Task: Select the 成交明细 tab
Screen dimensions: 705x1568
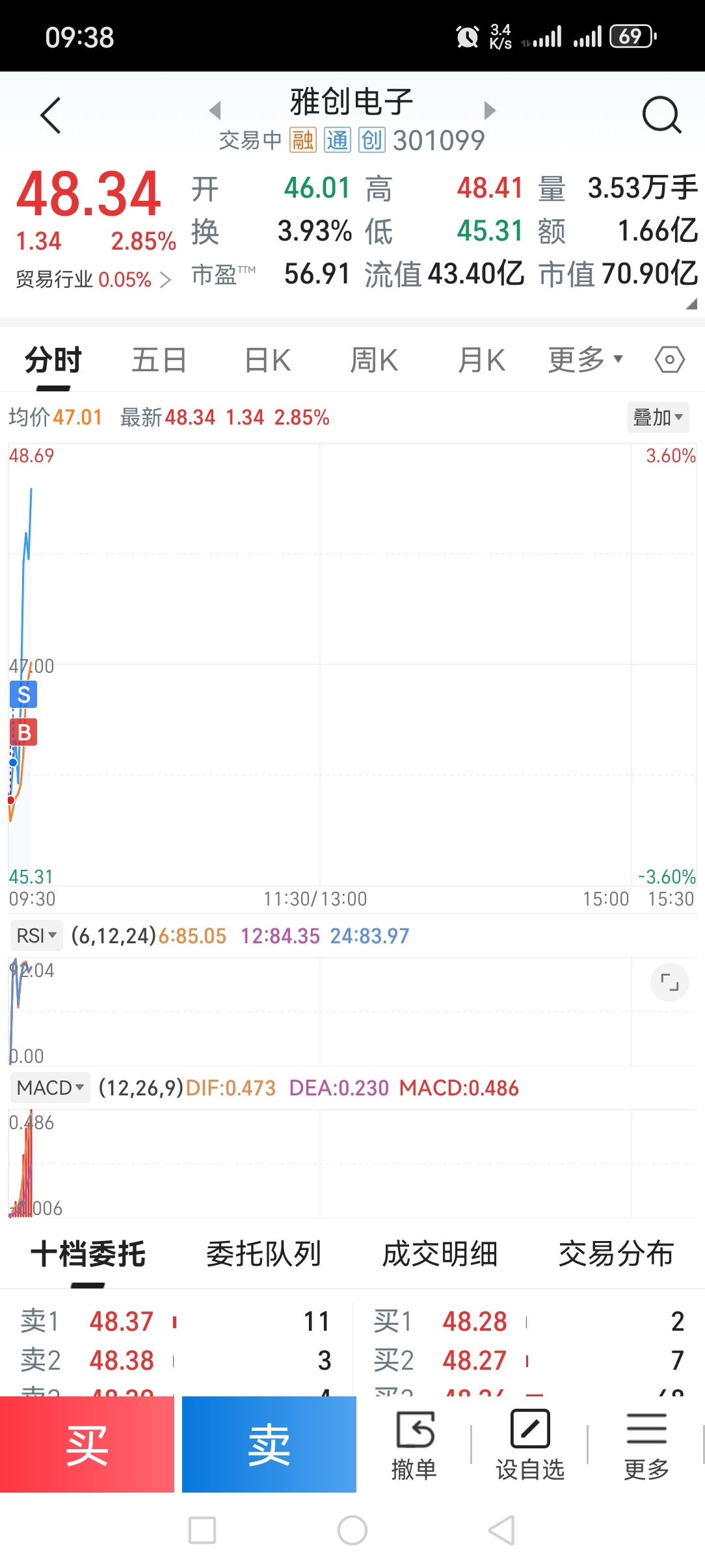Action: (440, 1254)
